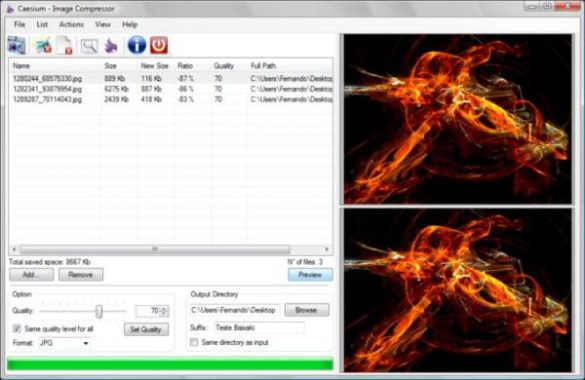
Task: Click the Browse button
Action: coord(307,310)
